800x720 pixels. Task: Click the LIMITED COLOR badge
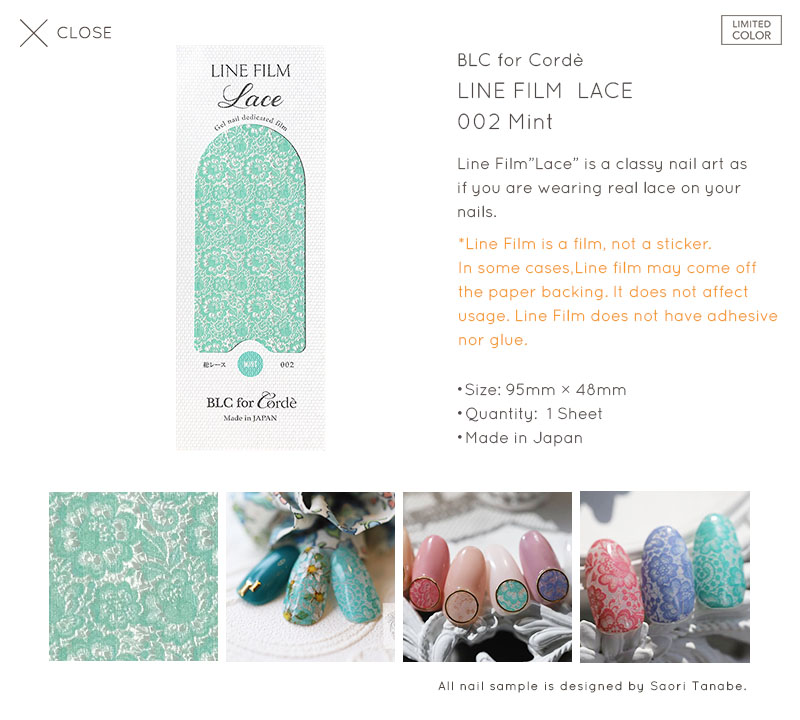coord(751,30)
